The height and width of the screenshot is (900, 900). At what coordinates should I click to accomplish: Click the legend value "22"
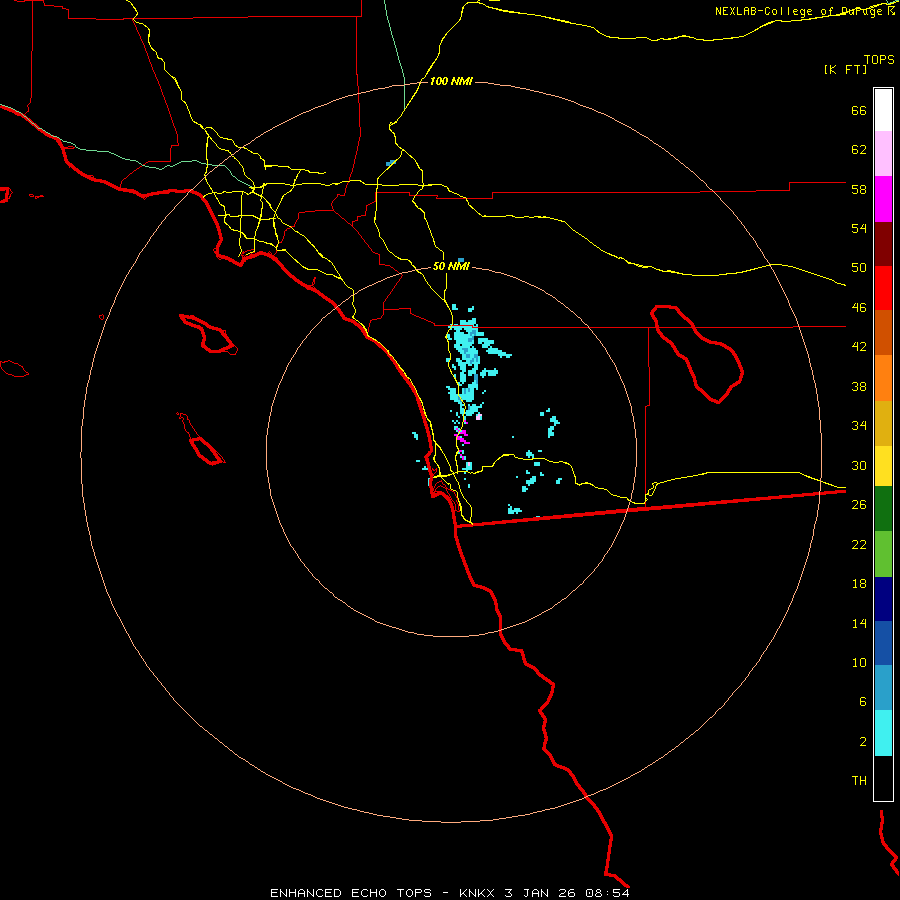pyautogui.click(x=859, y=544)
